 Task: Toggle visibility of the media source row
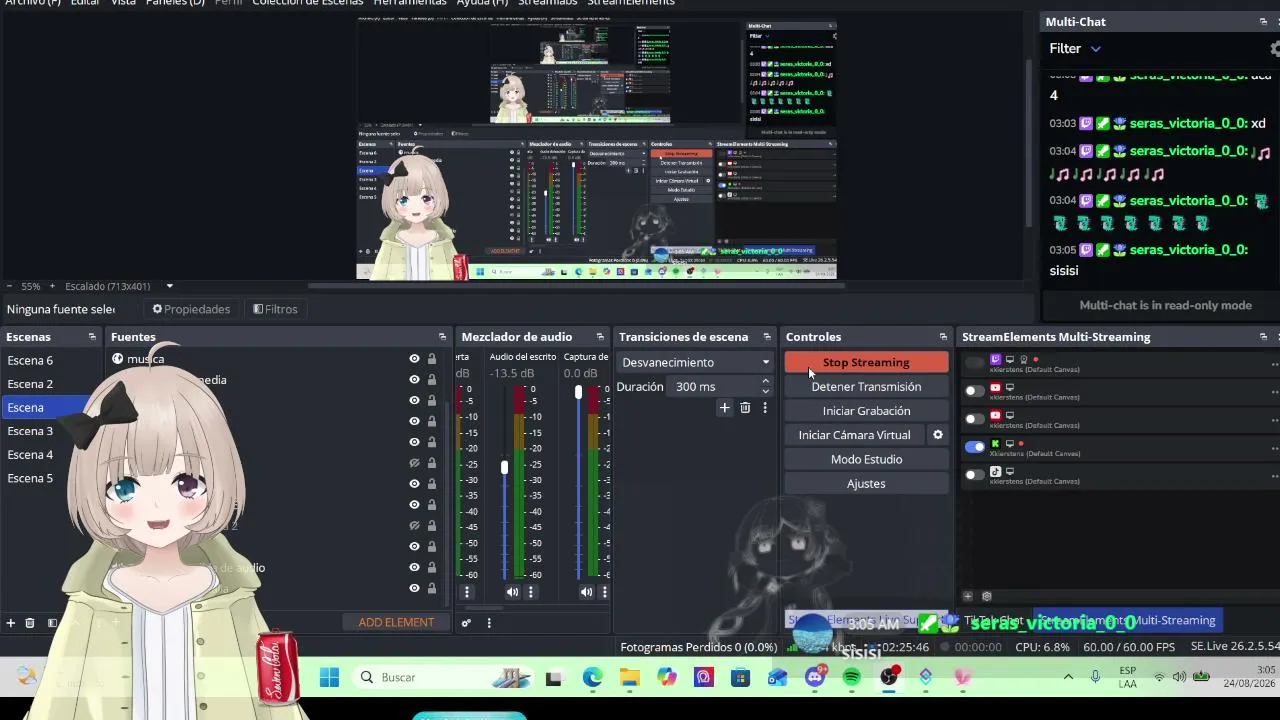[x=414, y=380]
